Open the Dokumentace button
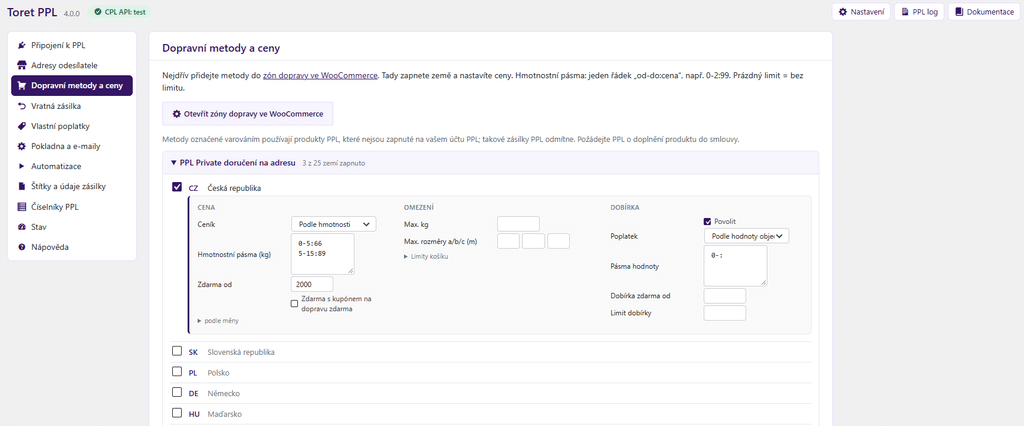The width and height of the screenshot is (1024, 426). (x=984, y=12)
